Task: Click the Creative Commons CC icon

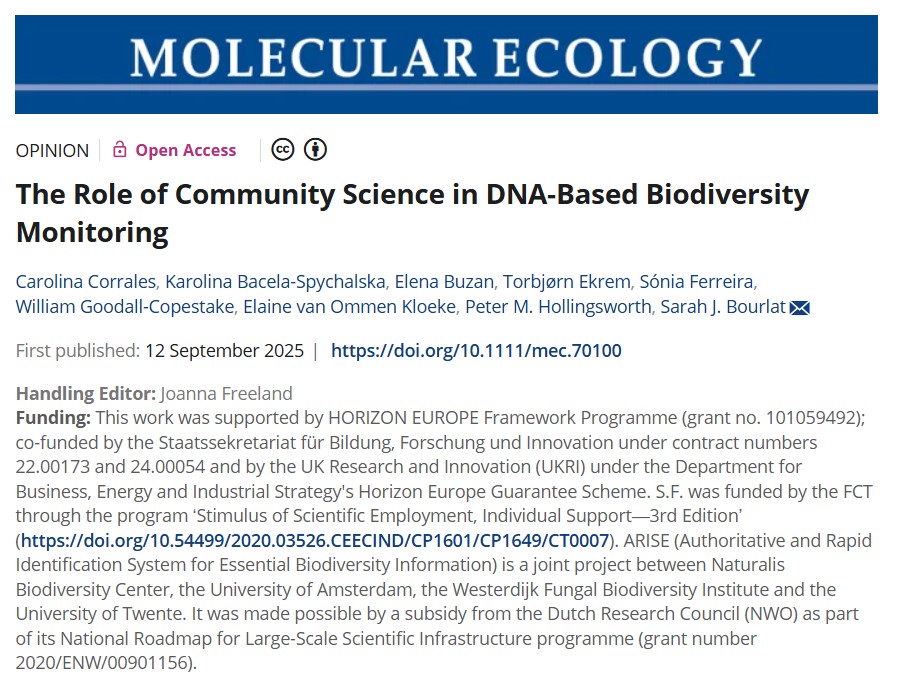Action: (283, 150)
